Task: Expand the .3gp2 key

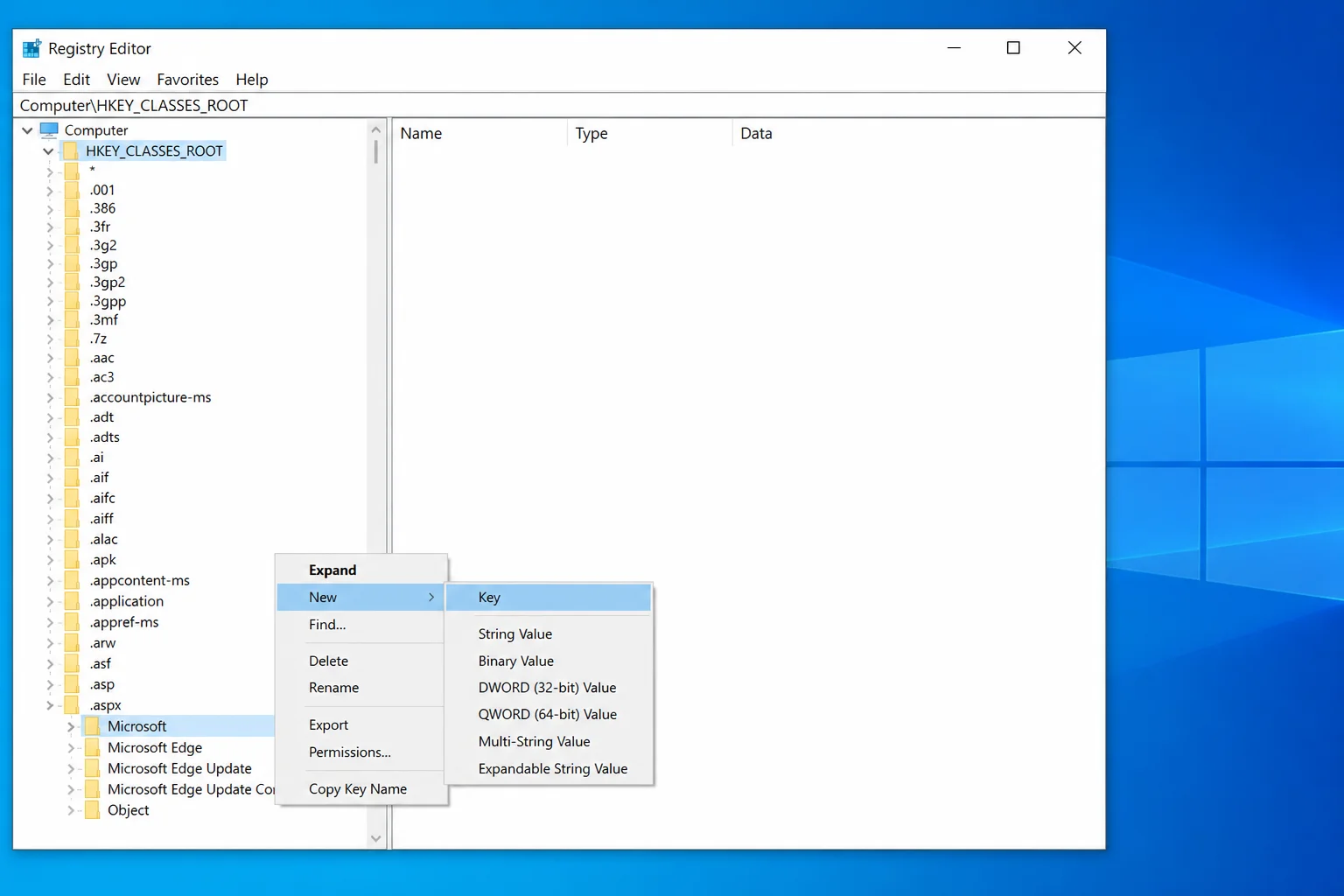Action: (50, 283)
